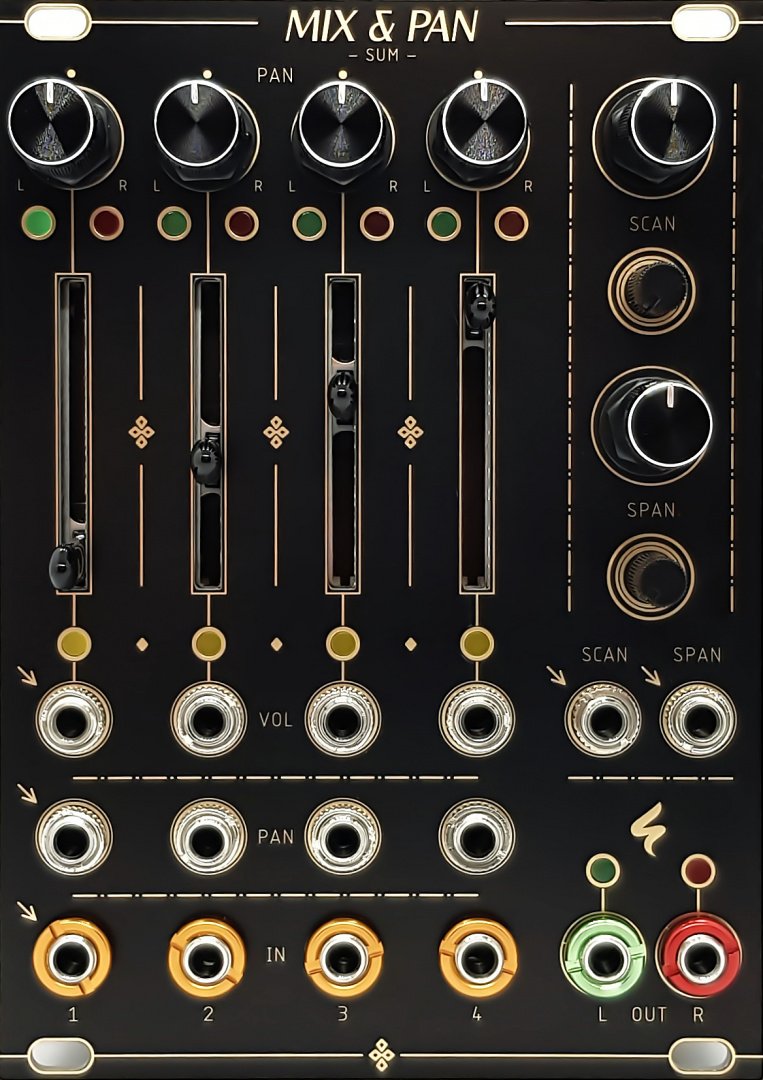
Task: Click the small SPAN attenuator knob
Action: pos(650,577)
